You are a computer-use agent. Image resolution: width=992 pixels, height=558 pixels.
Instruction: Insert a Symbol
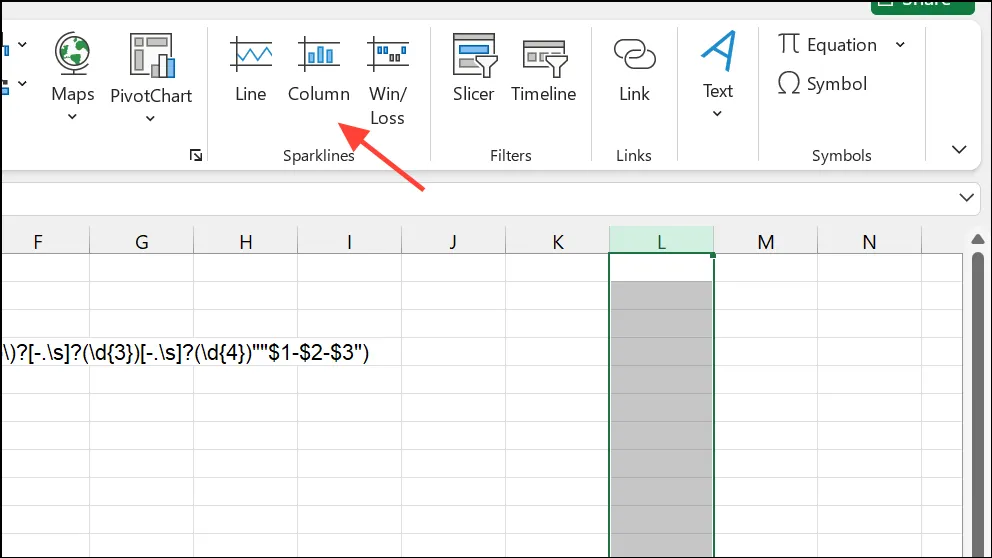[x=822, y=84]
